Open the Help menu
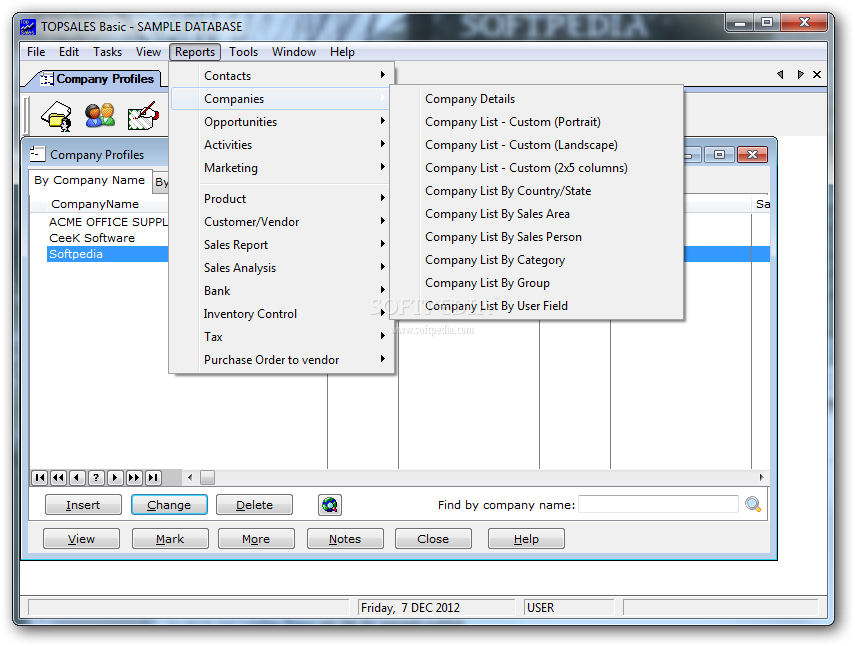This screenshot has height=646, width=855. tap(342, 52)
